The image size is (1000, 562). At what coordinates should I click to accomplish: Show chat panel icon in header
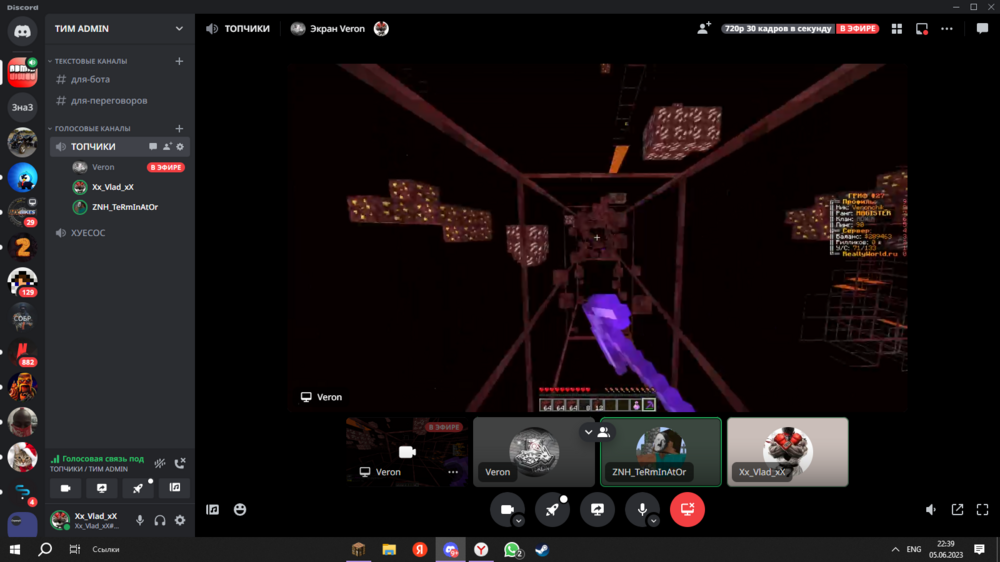pos(982,29)
